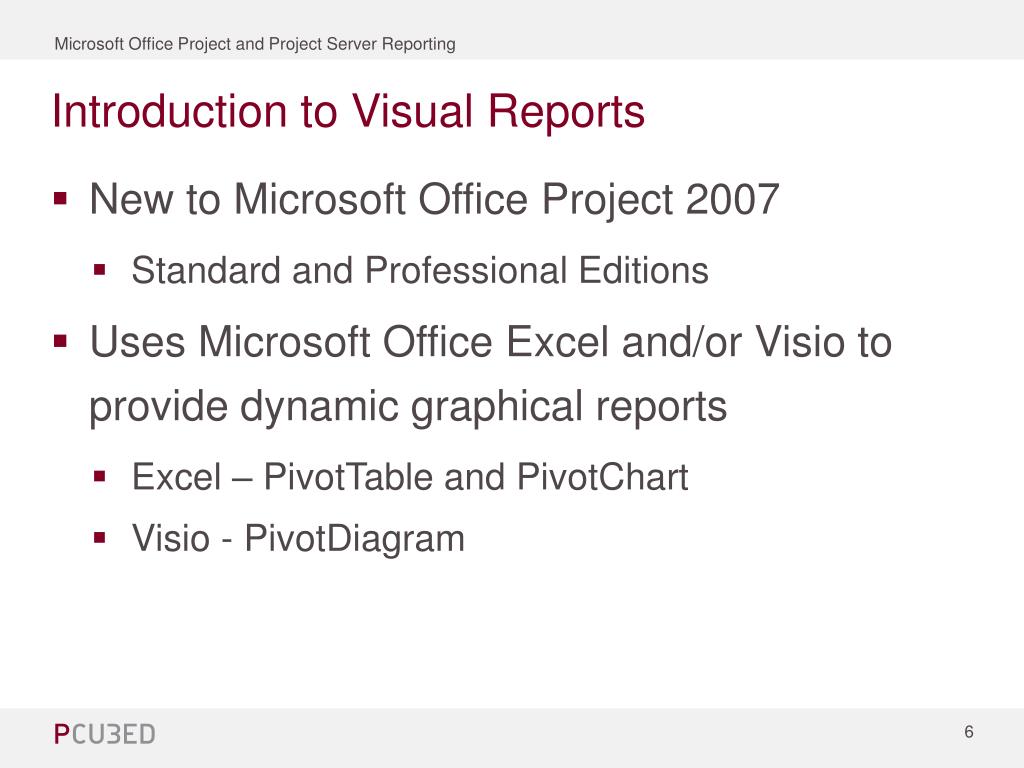Click the red bullet before Standard and Professional
This screenshot has width=1024, height=768.
coord(99,270)
